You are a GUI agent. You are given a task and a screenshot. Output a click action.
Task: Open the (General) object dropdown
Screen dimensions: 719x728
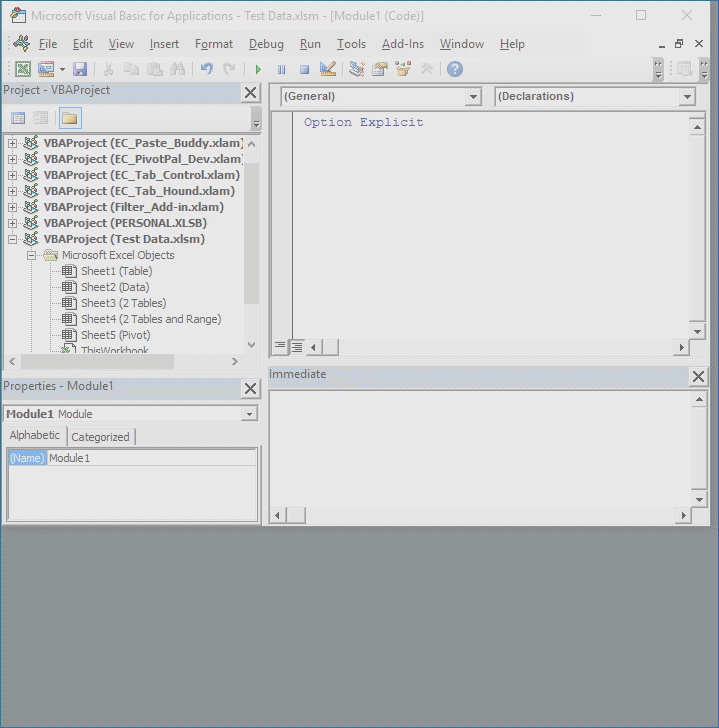tap(473, 97)
